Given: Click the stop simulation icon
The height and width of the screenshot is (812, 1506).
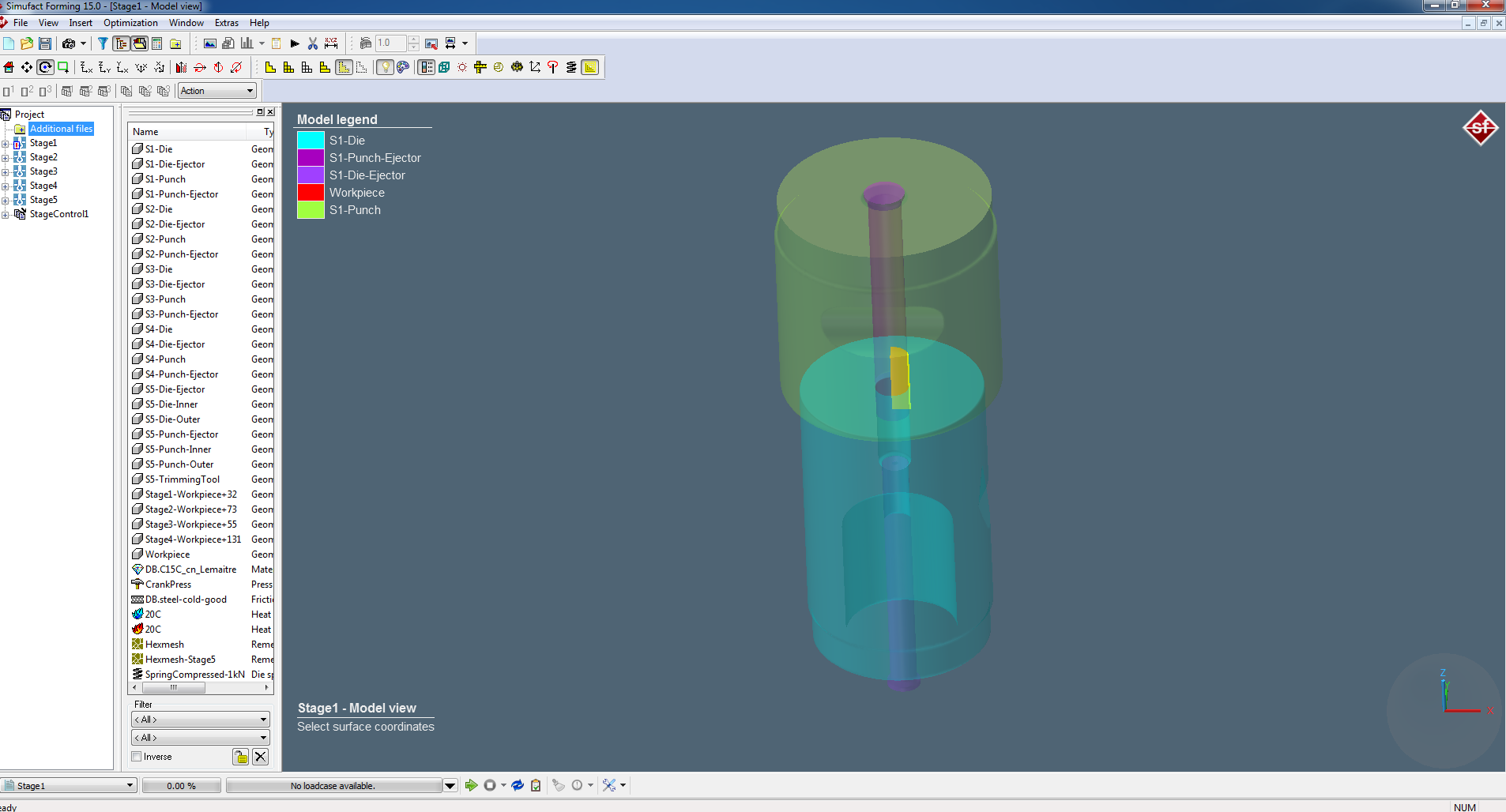Looking at the screenshot, I should click(x=490, y=785).
